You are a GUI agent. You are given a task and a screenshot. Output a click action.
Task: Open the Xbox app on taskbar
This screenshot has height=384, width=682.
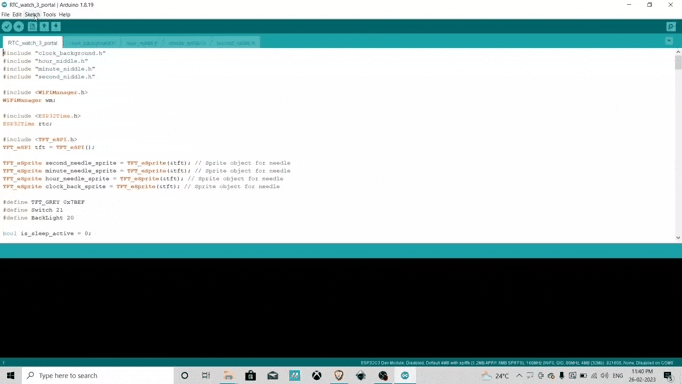pyautogui.click(x=317, y=375)
